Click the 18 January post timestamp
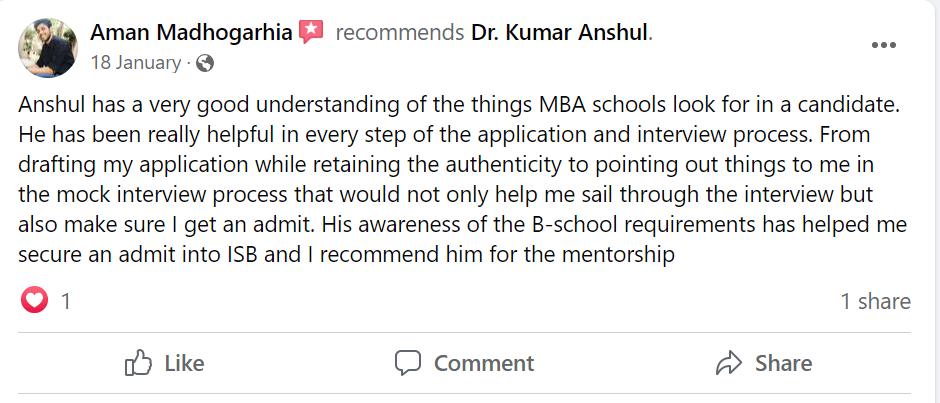The width and height of the screenshot is (940, 403). pyautogui.click(x=135, y=62)
